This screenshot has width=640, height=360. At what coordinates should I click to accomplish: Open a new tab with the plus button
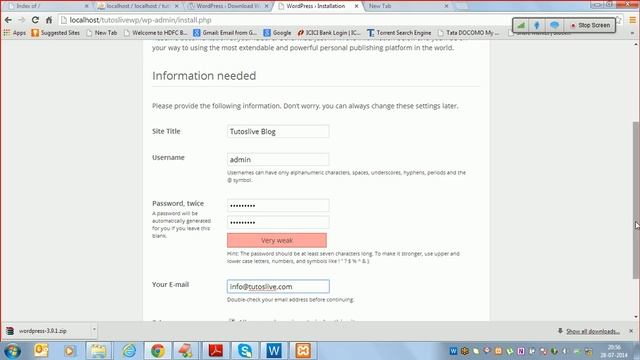pos(461,6)
